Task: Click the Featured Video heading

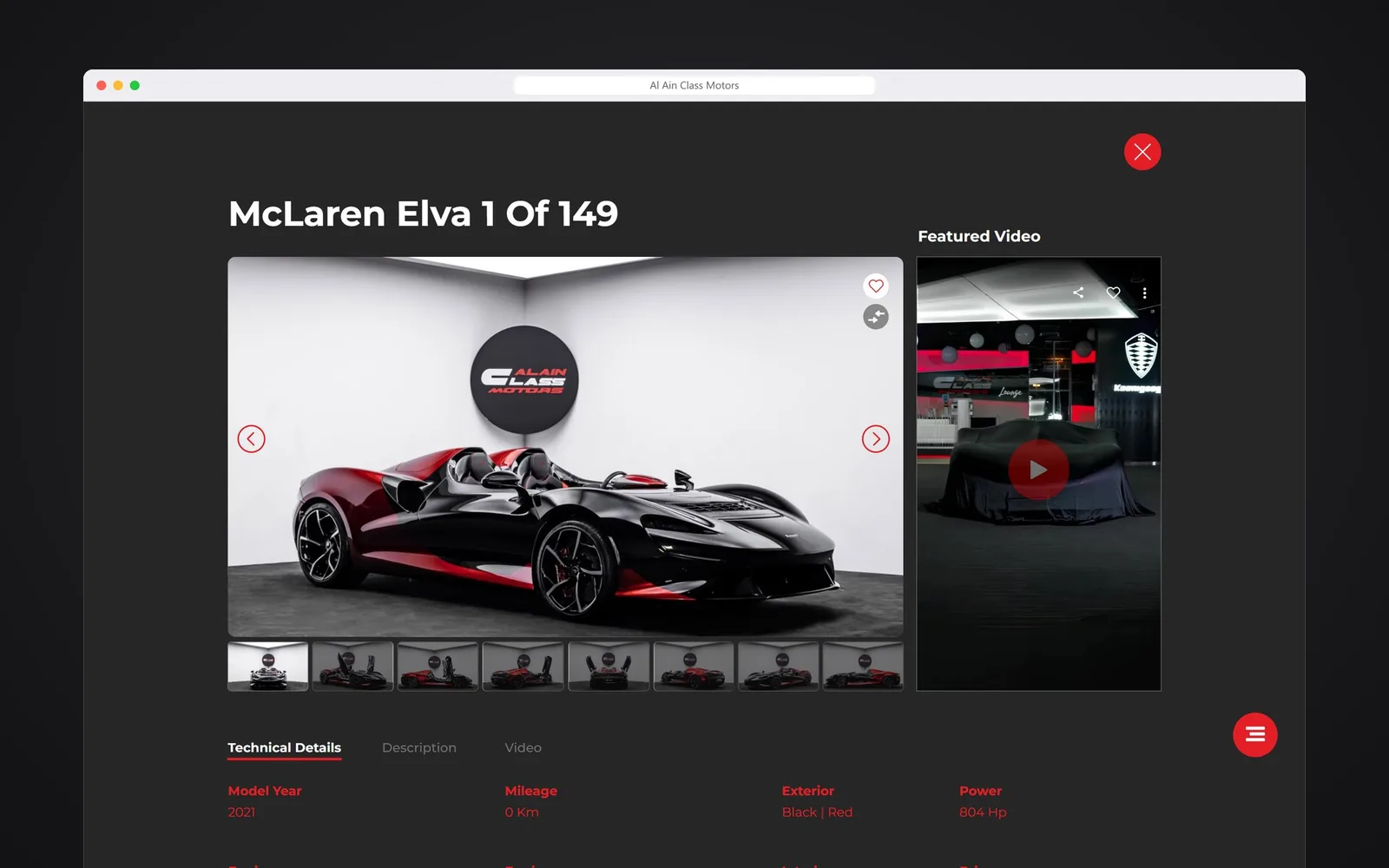Action: tap(979, 236)
